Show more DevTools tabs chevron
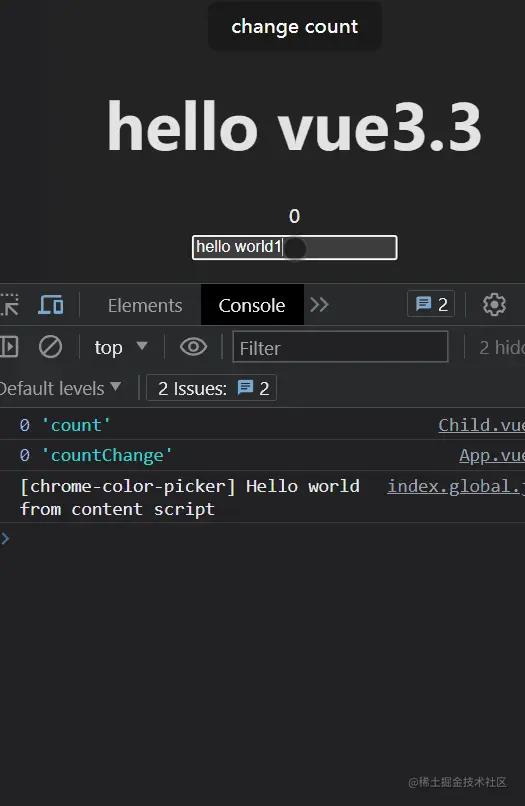Image resolution: width=525 pixels, height=806 pixels. (319, 305)
